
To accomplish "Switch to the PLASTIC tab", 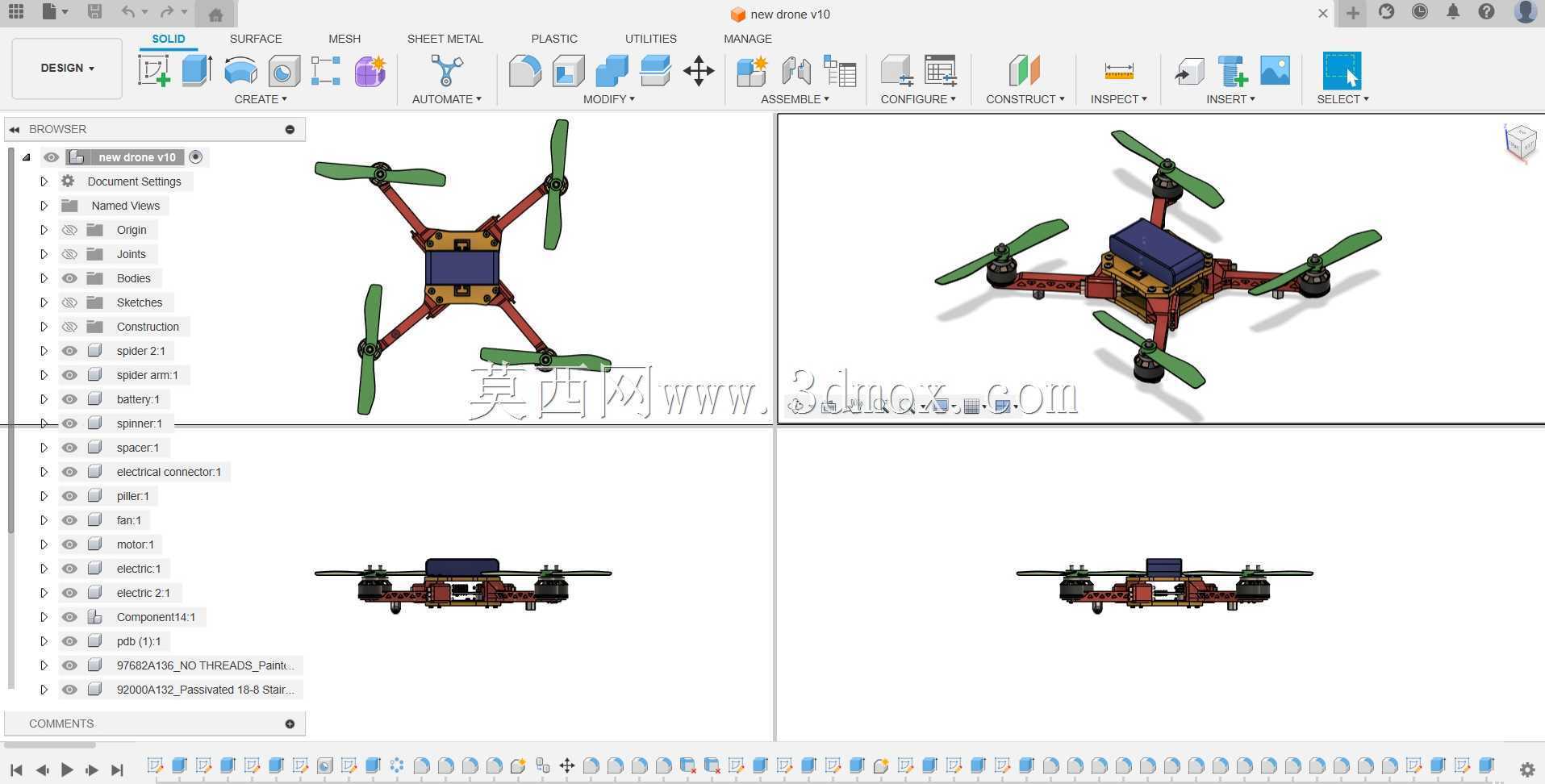I will click(x=554, y=39).
